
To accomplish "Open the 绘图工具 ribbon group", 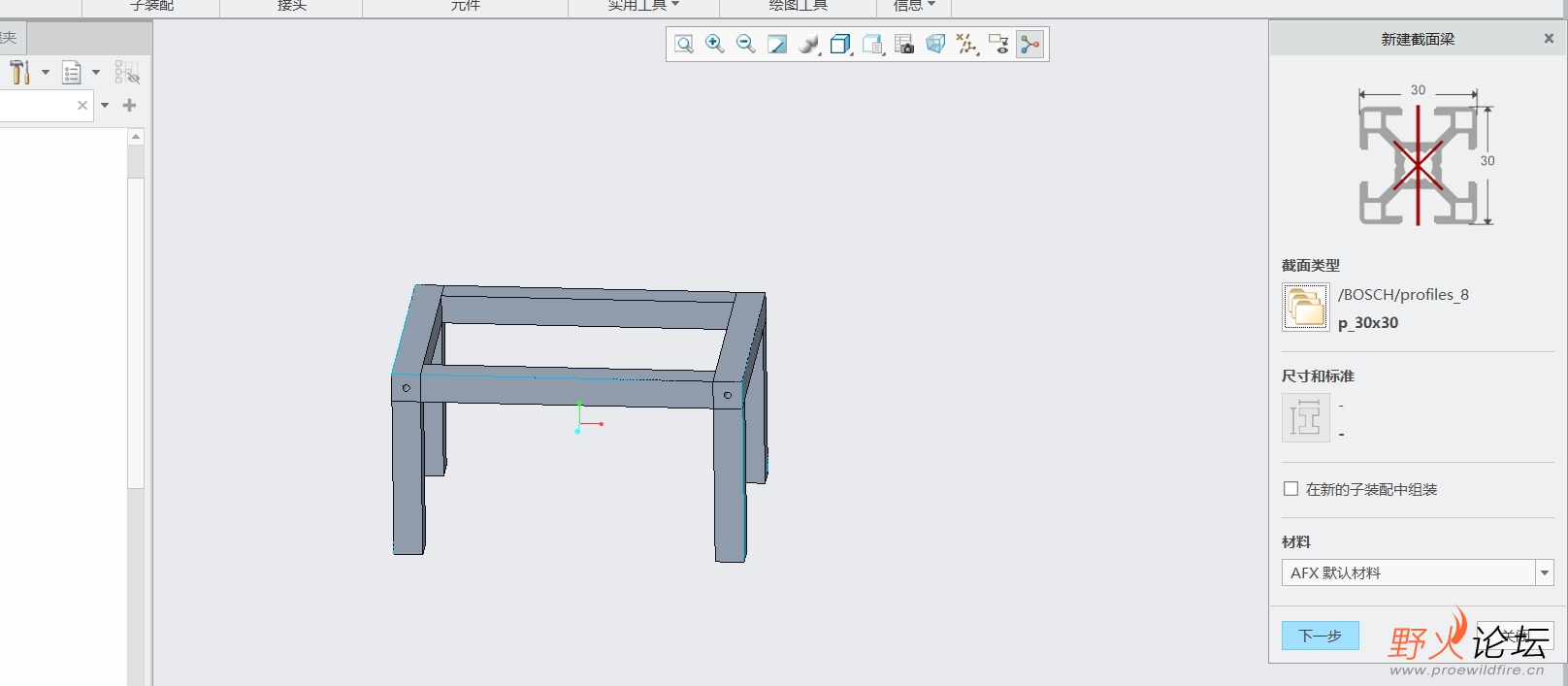I will click(798, 6).
